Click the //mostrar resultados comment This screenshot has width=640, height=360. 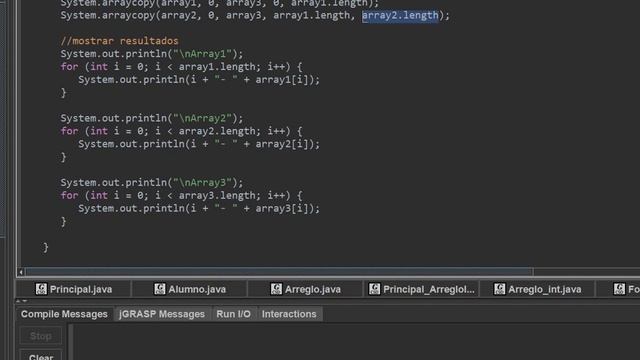pos(120,41)
